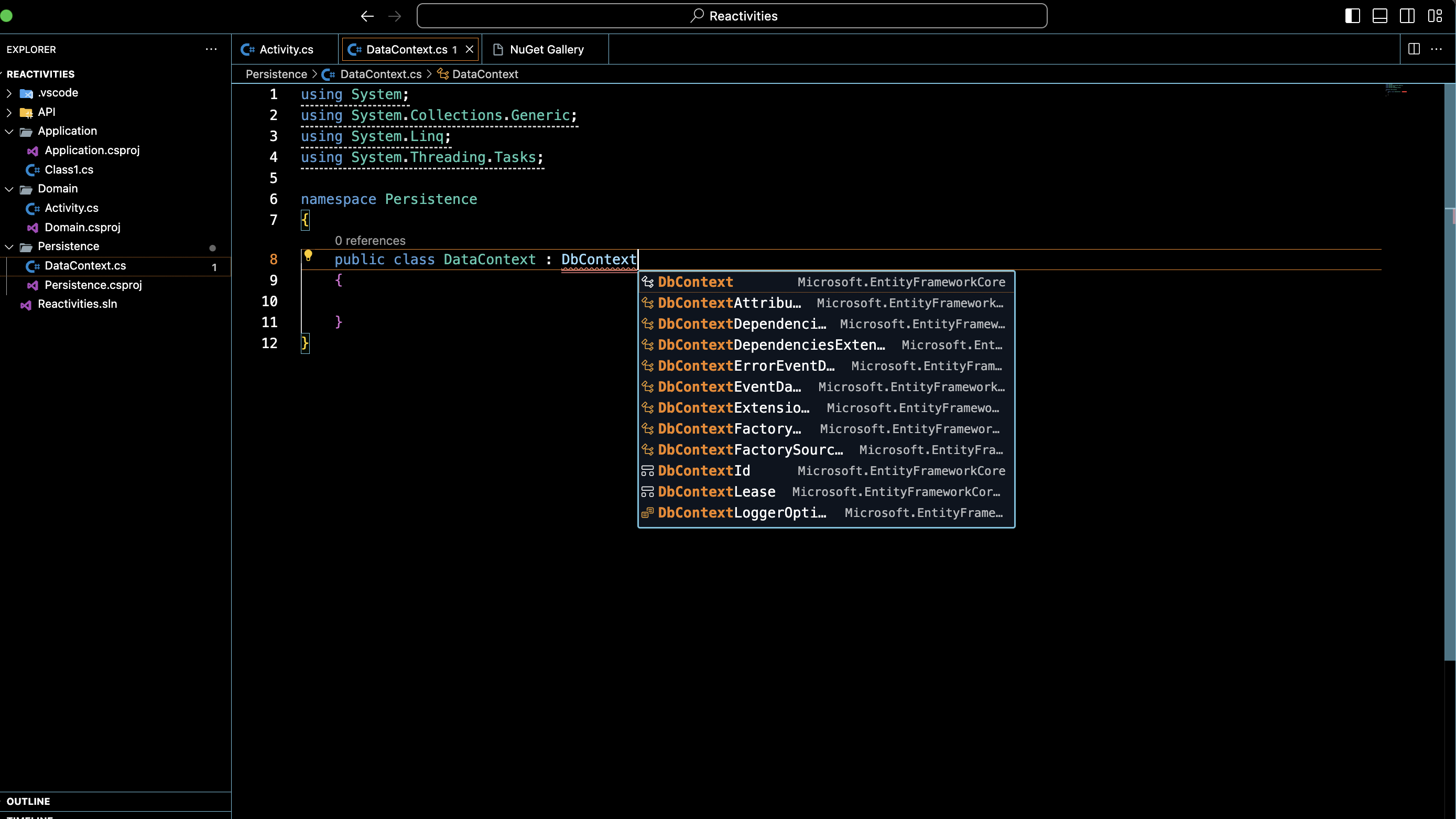Toggle primary side bar layout icon
The height and width of the screenshot is (819, 1456).
point(1352,16)
